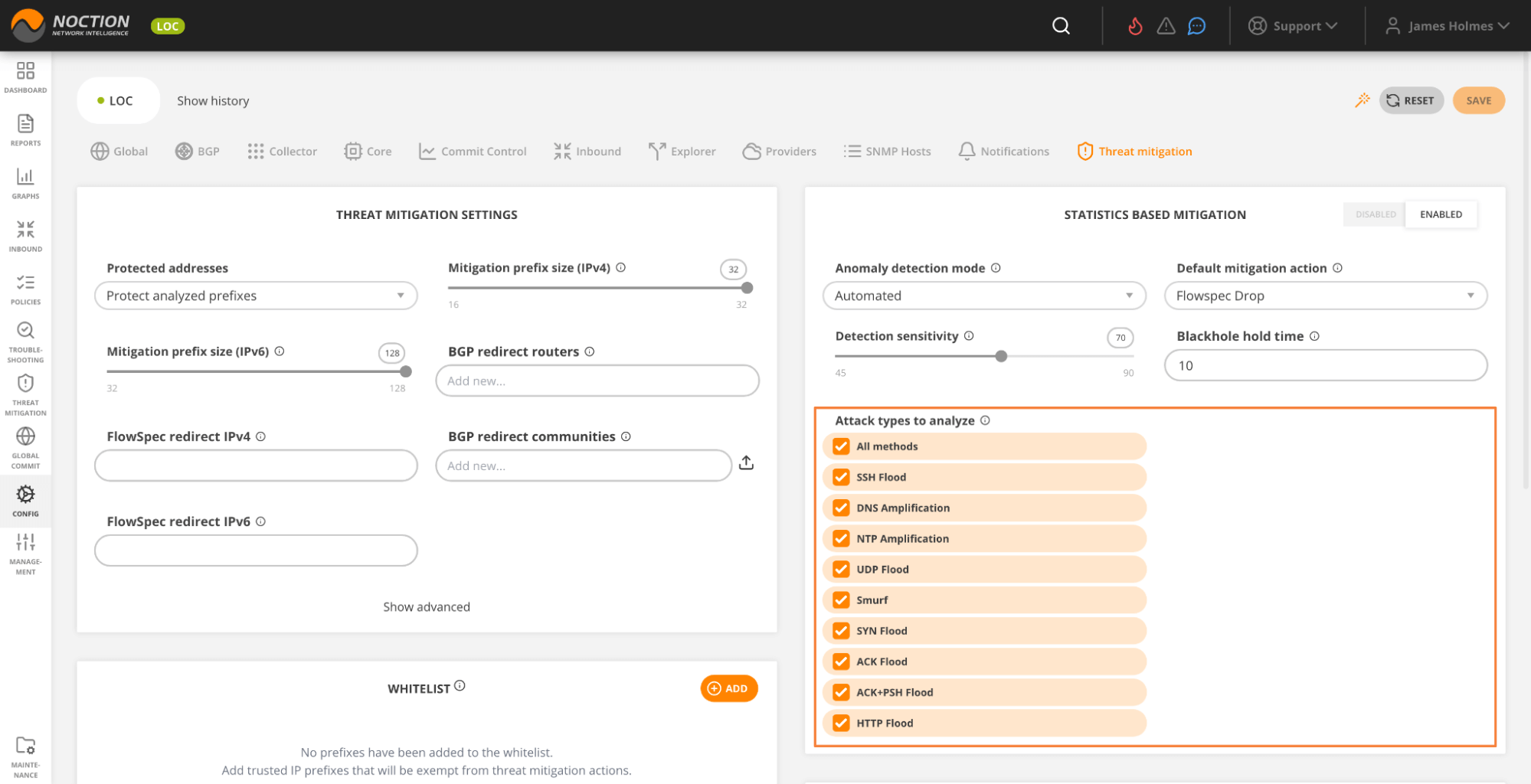1531x784 pixels.
Task: Click the BGP redirect communities upload icon
Action: tap(746, 463)
